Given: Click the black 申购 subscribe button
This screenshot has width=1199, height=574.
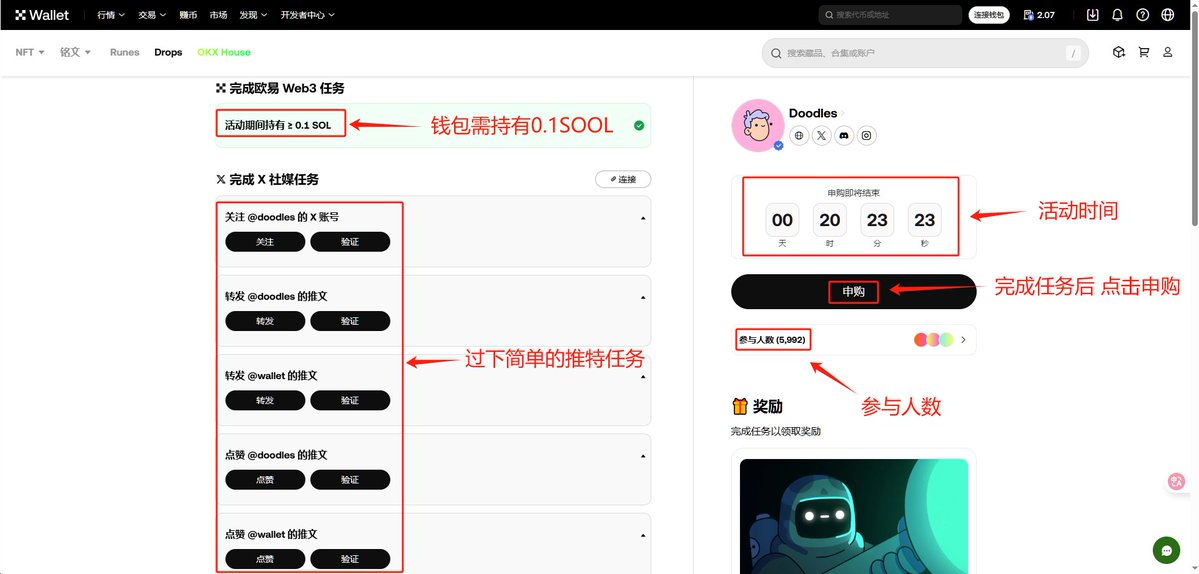Looking at the screenshot, I should 853,291.
